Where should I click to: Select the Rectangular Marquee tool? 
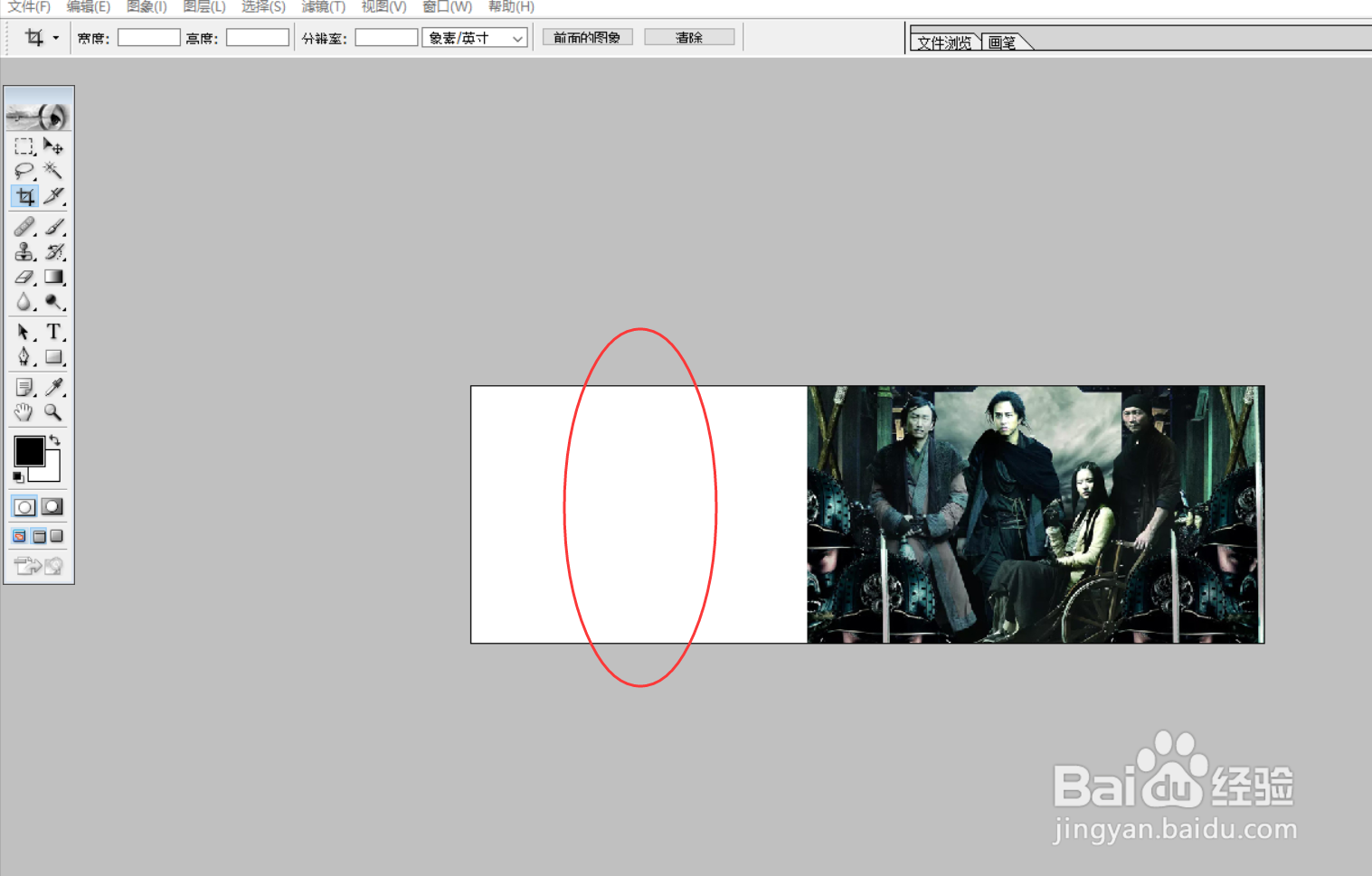(x=24, y=146)
